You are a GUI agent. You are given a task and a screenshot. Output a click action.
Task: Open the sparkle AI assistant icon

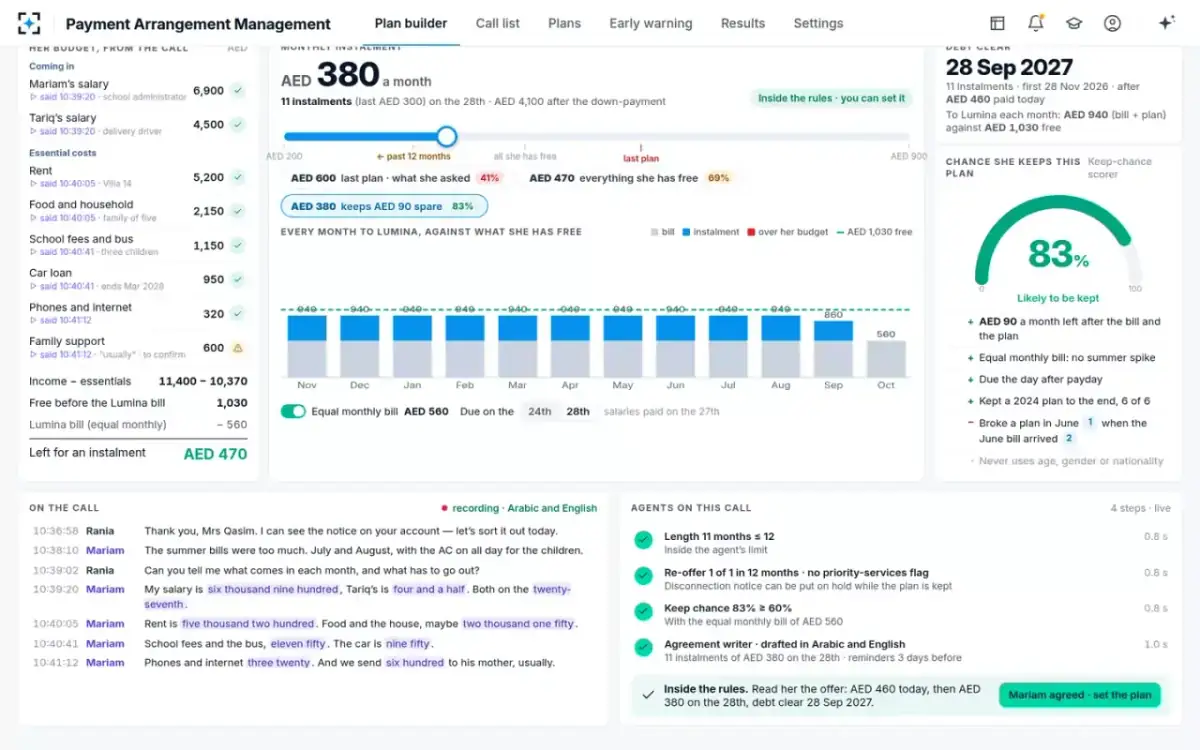point(1166,23)
